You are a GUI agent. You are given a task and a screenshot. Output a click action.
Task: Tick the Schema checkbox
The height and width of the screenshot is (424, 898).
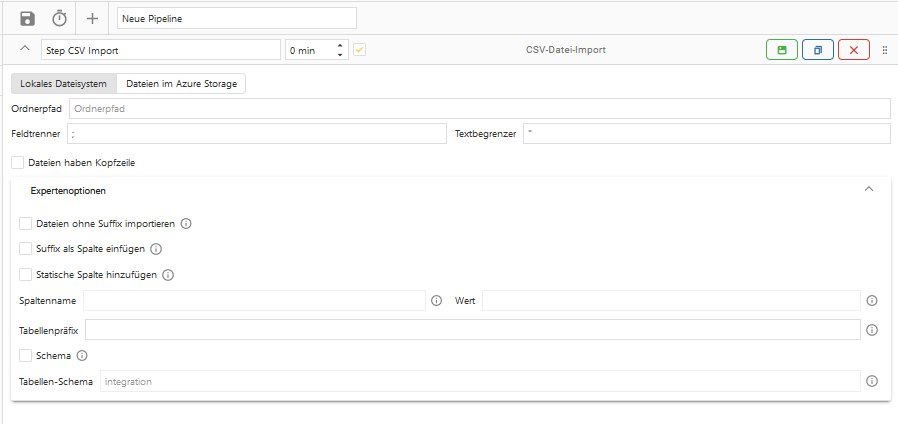[26, 355]
